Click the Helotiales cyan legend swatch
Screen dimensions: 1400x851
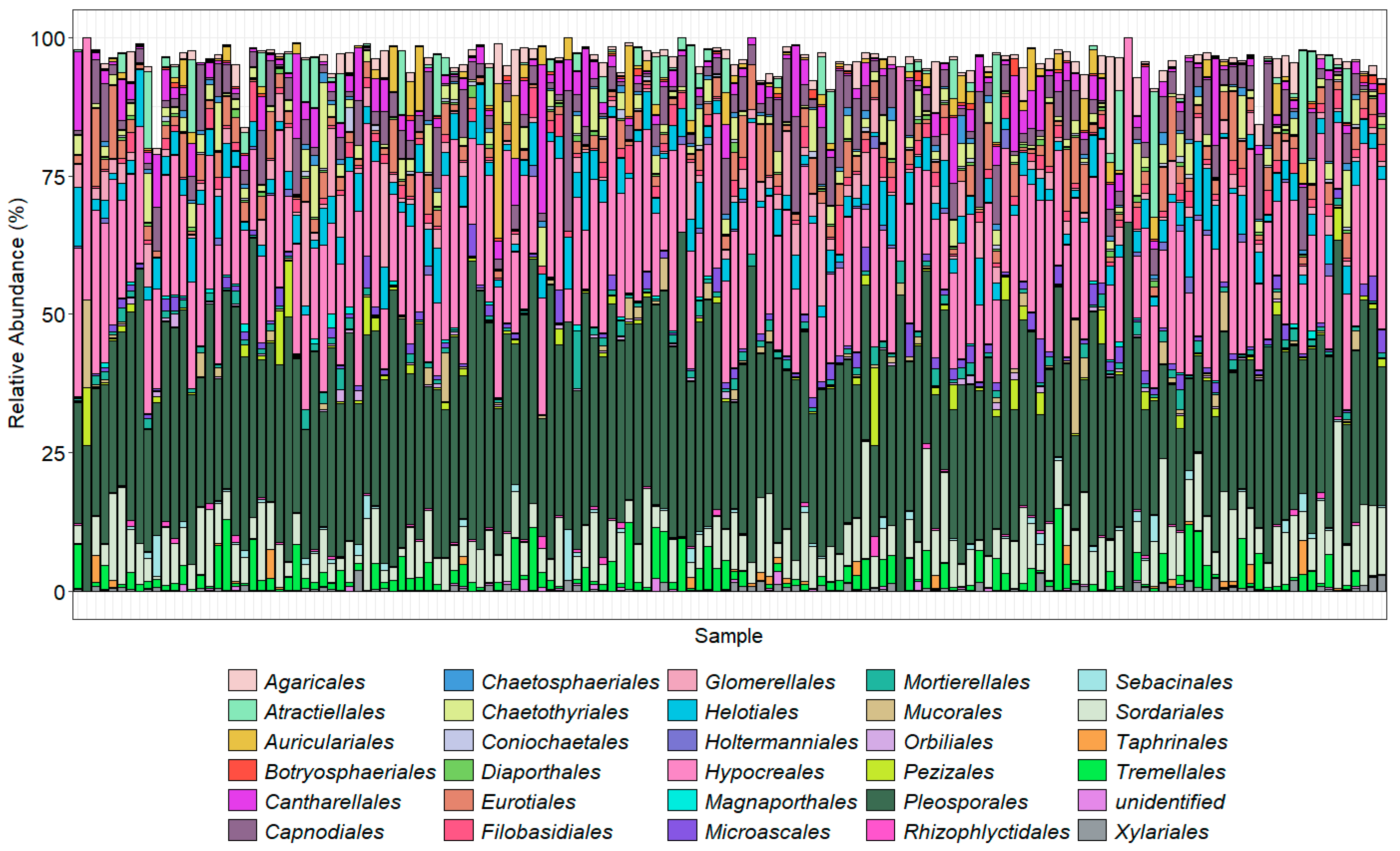pos(682,710)
